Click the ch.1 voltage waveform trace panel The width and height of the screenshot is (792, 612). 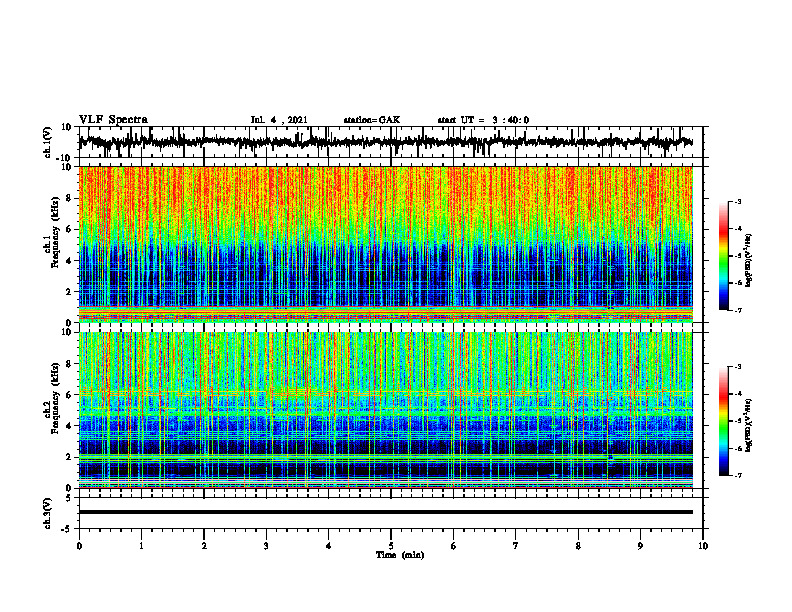pos(390,142)
